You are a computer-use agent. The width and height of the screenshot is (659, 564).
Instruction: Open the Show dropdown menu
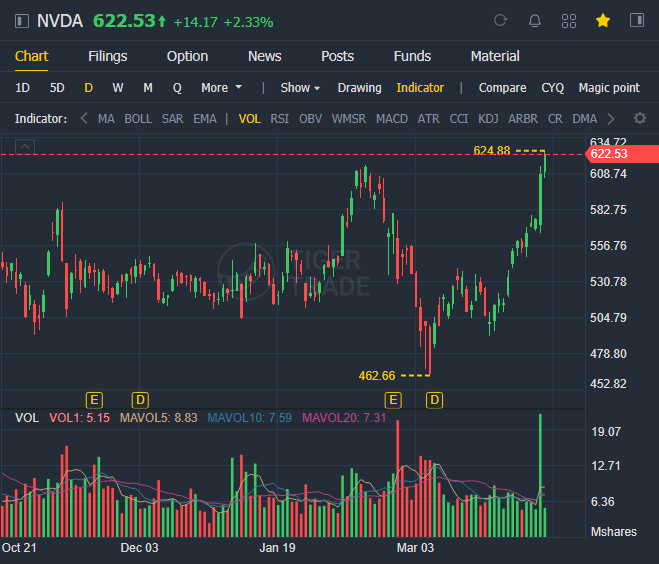click(300, 88)
